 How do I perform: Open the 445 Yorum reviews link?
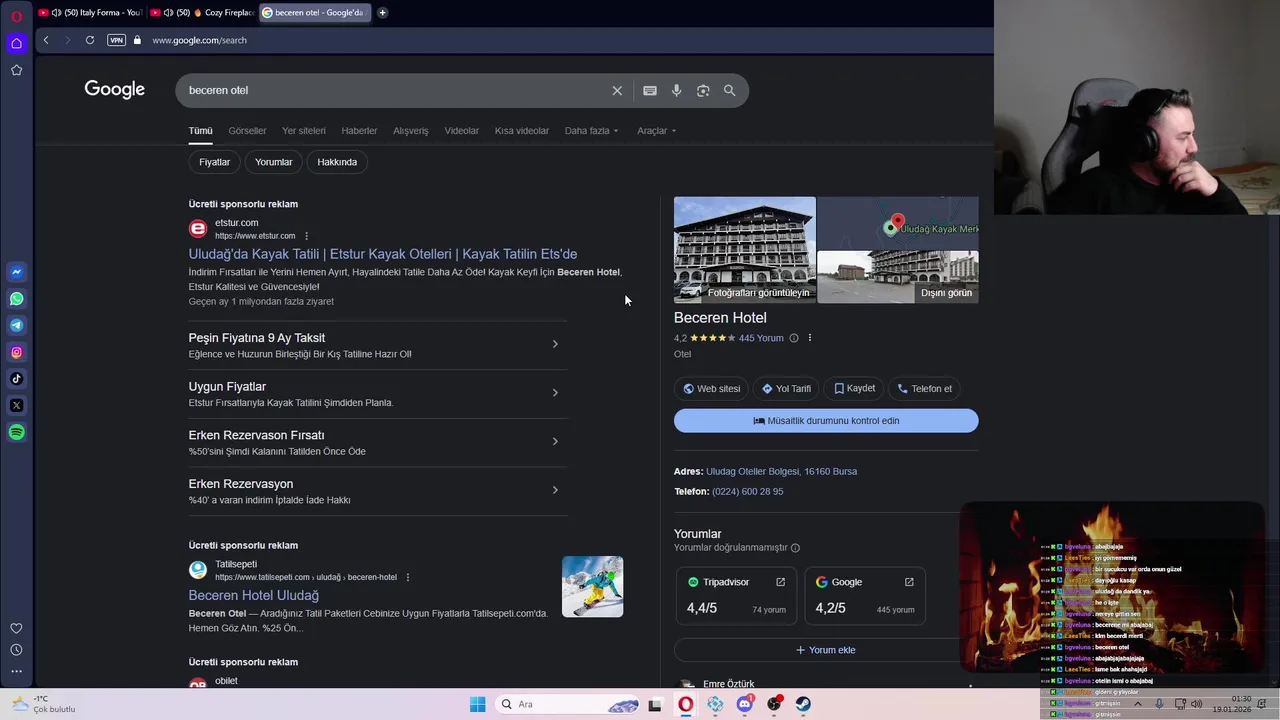[761, 338]
